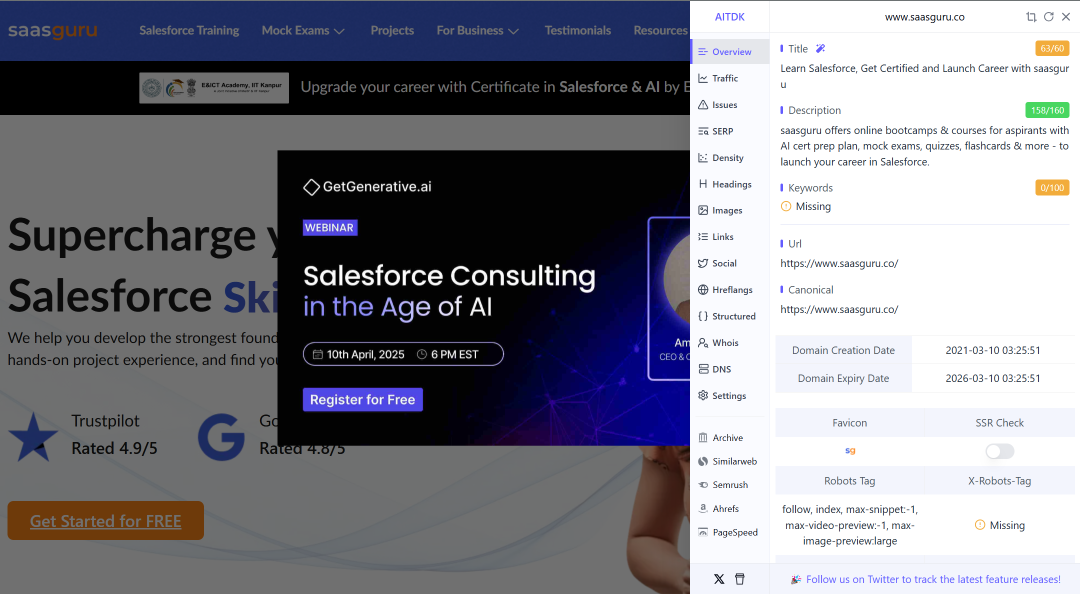This screenshot has height=594, width=1080.
Task: Click the person-search icon for Whois
Action: coord(703,342)
